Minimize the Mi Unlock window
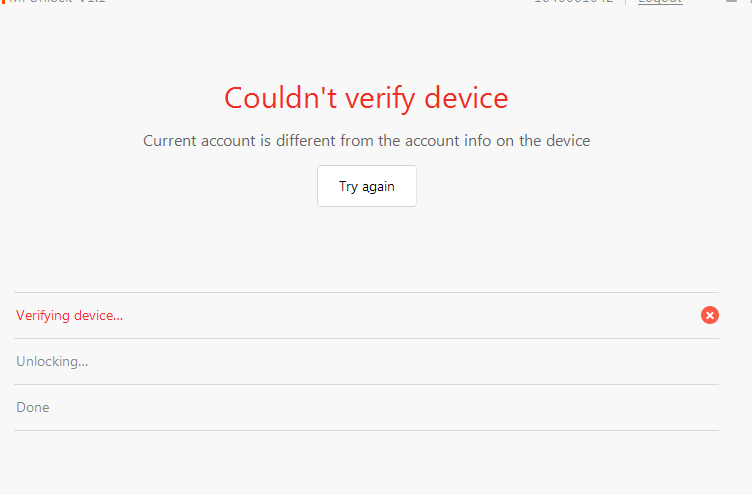Viewport: 752px width, 495px height. coord(732,2)
